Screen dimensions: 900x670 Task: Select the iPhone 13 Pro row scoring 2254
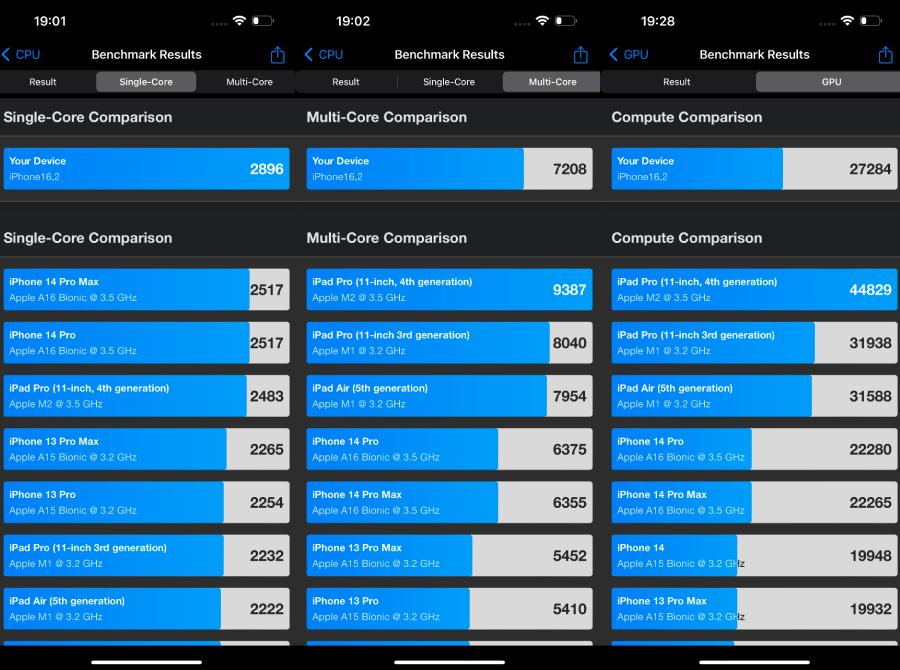pos(146,502)
